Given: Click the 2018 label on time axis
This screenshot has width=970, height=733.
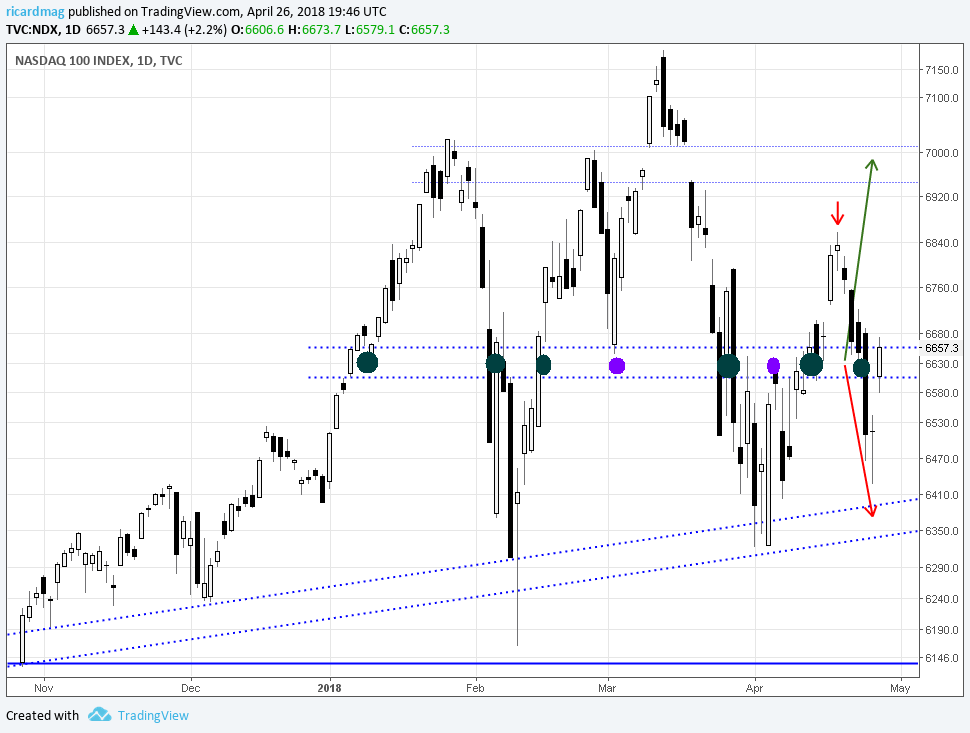Looking at the screenshot, I should click(x=330, y=688).
